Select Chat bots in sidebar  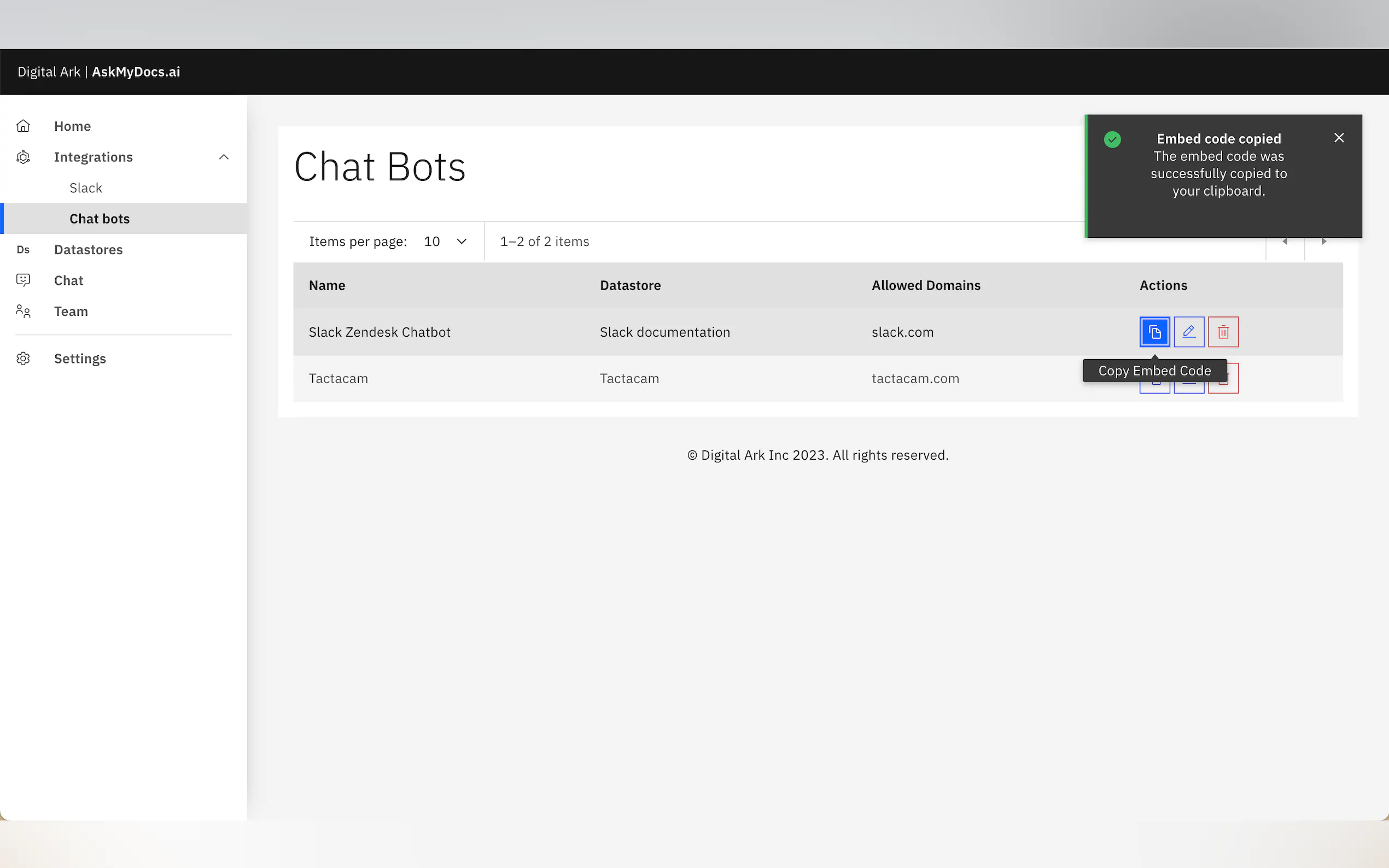pyautogui.click(x=100, y=219)
